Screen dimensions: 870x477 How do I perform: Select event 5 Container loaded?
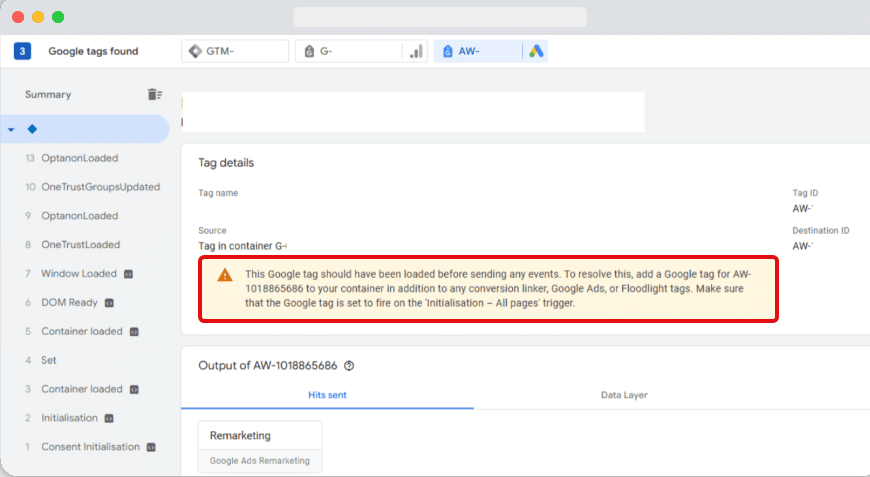tap(84, 331)
